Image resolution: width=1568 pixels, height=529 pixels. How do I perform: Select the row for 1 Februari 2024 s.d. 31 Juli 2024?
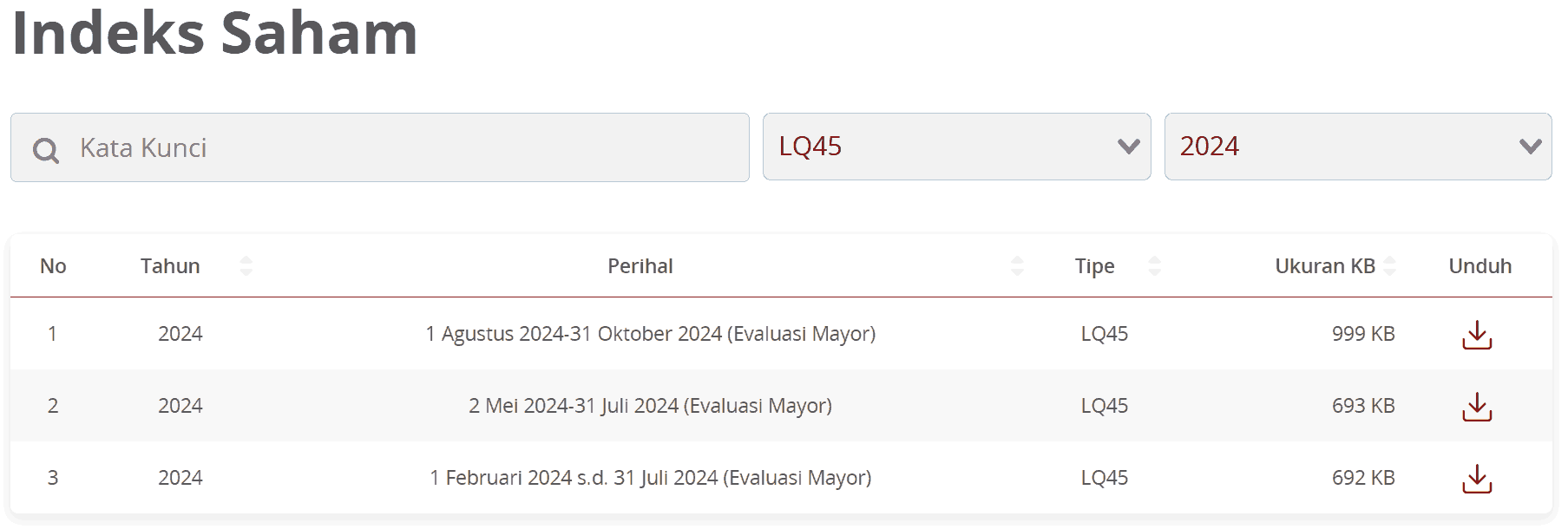[650, 478]
